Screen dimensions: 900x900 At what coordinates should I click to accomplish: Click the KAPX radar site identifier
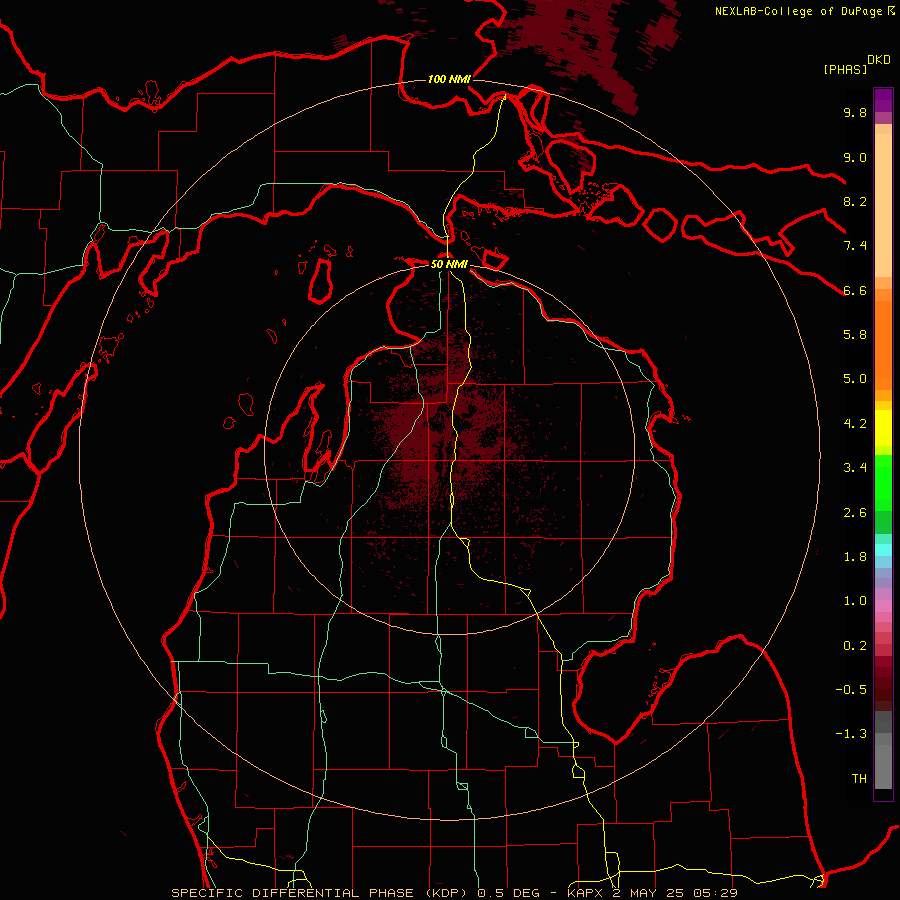click(x=585, y=893)
